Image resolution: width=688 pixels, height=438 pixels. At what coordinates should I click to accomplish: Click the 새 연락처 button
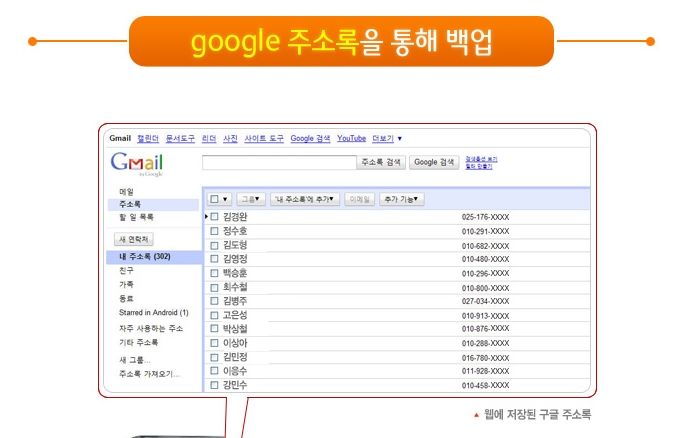pyautogui.click(x=133, y=239)
